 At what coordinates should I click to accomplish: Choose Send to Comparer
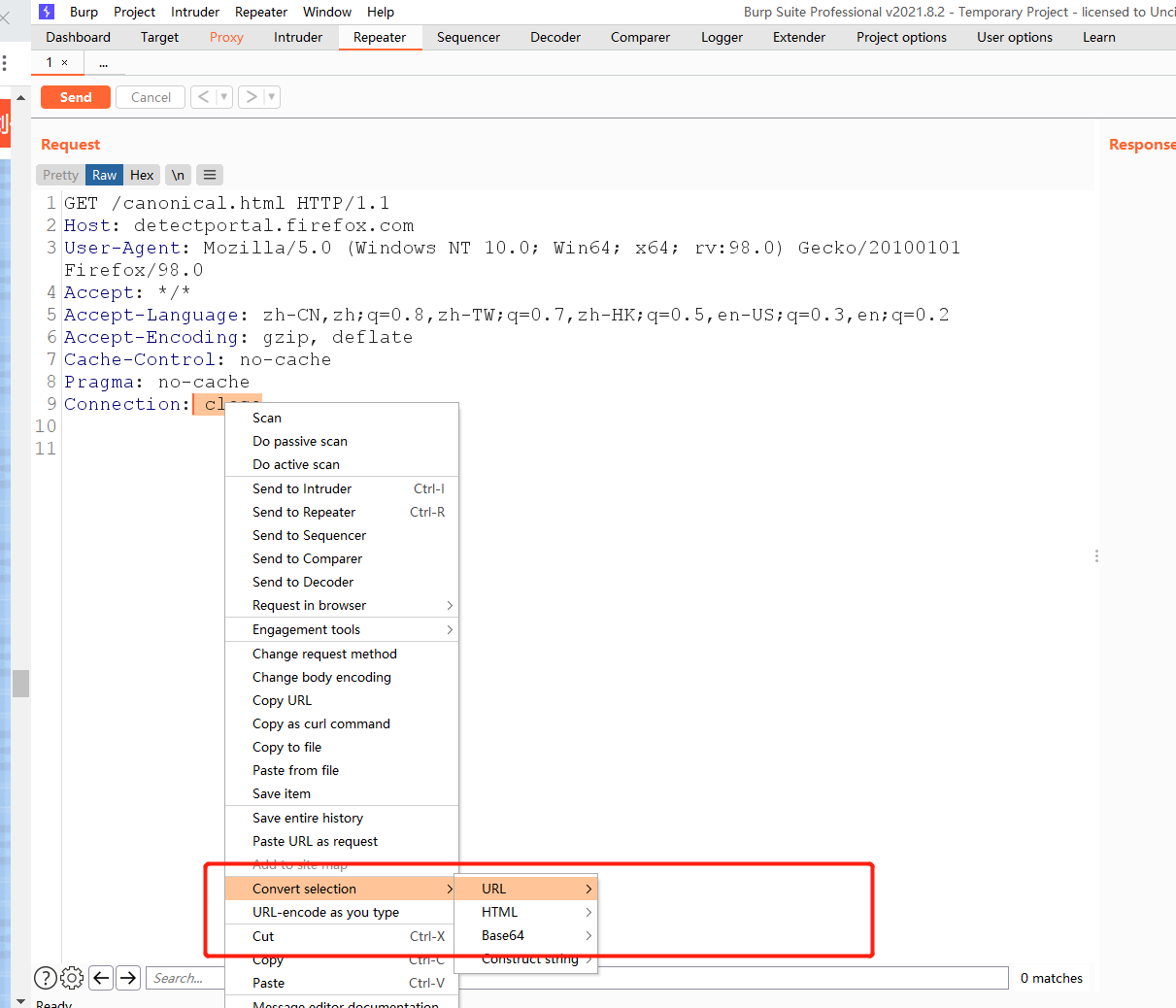pos(342,558)
